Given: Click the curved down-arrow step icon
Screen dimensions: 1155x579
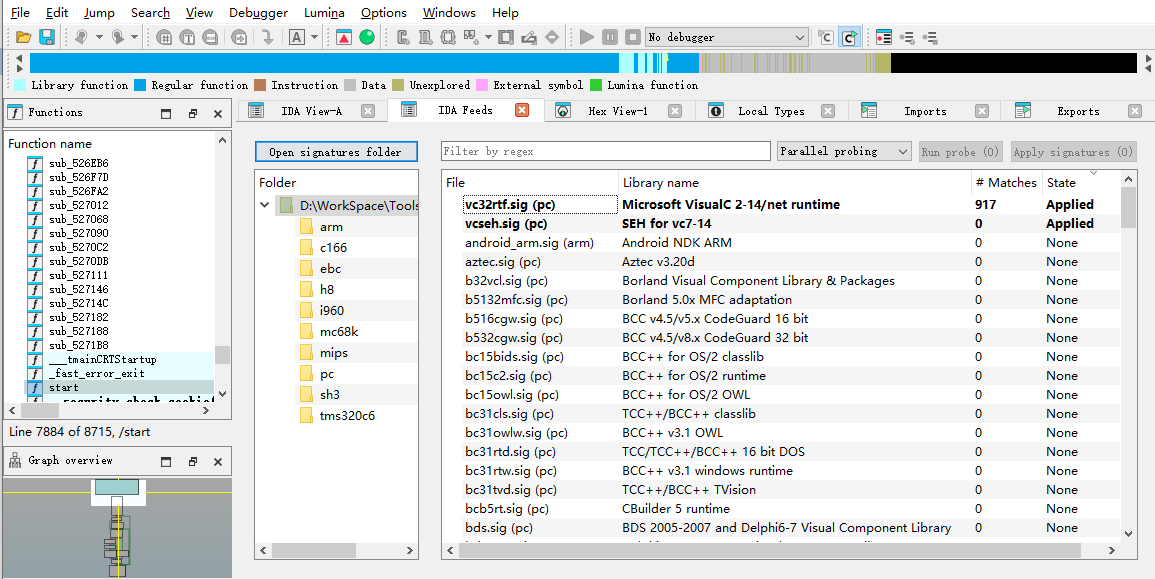Looking at the screenshot, I should 268,37.
